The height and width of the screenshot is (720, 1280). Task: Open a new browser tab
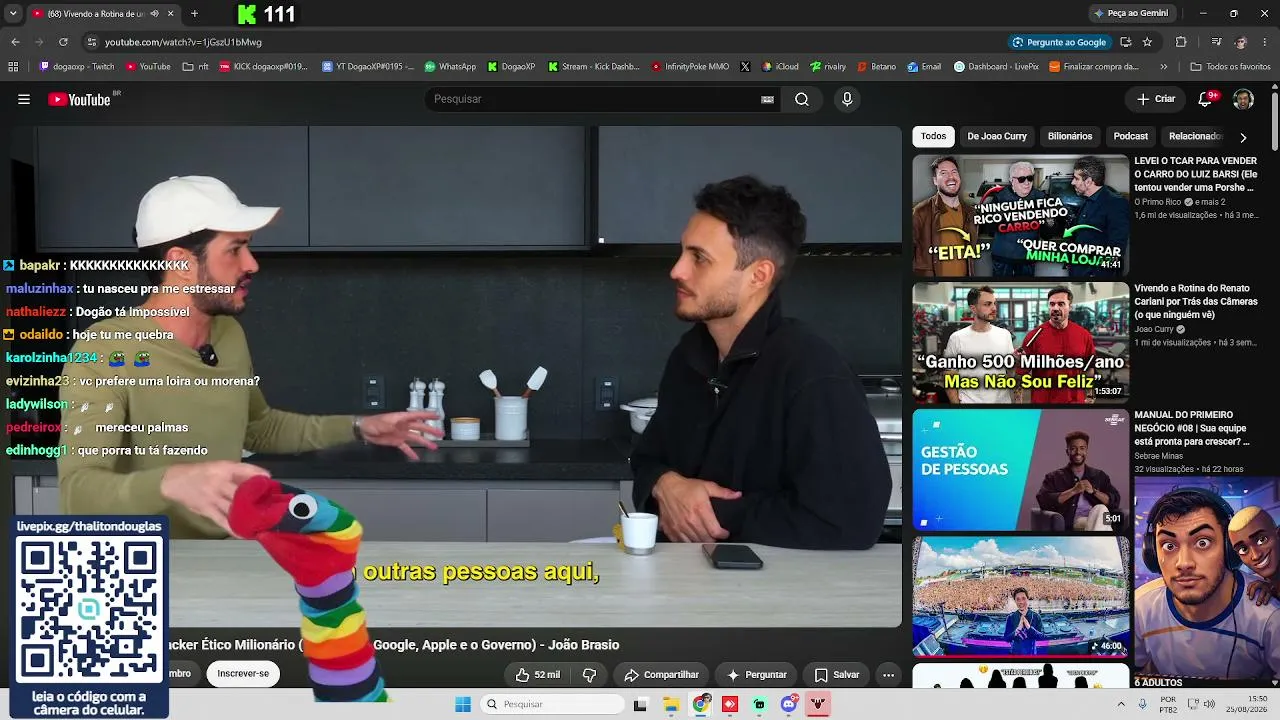pyautogui.click(x=194, y=13)
